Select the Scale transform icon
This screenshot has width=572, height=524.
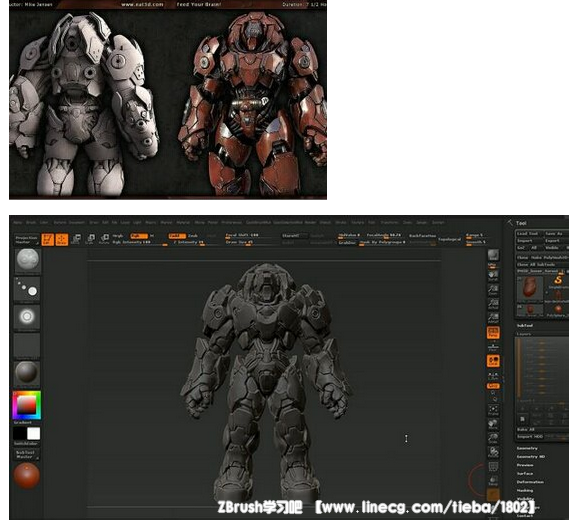pos(90,240)
